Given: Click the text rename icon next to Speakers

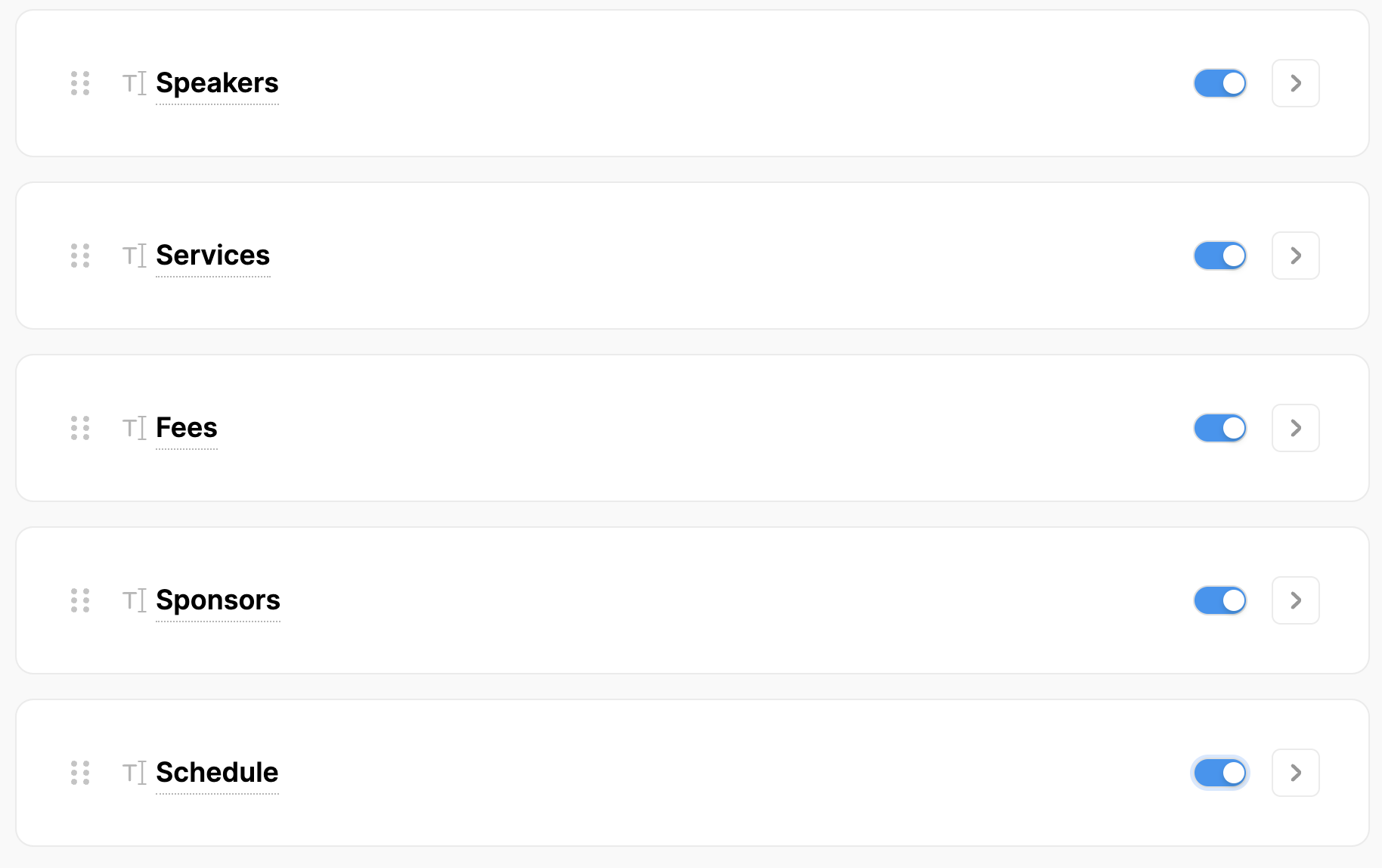Looking at the screenshot, I should 135,83.
